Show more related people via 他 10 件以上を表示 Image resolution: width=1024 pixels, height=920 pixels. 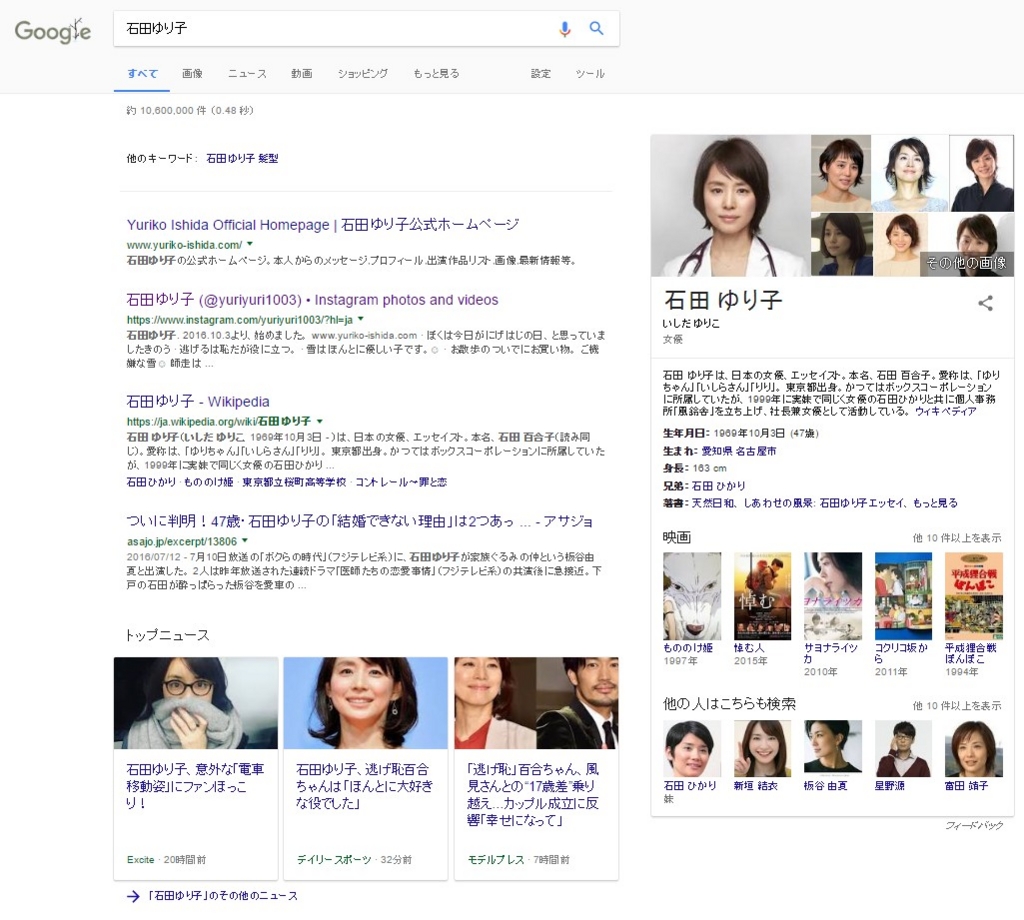click(957, 706)
